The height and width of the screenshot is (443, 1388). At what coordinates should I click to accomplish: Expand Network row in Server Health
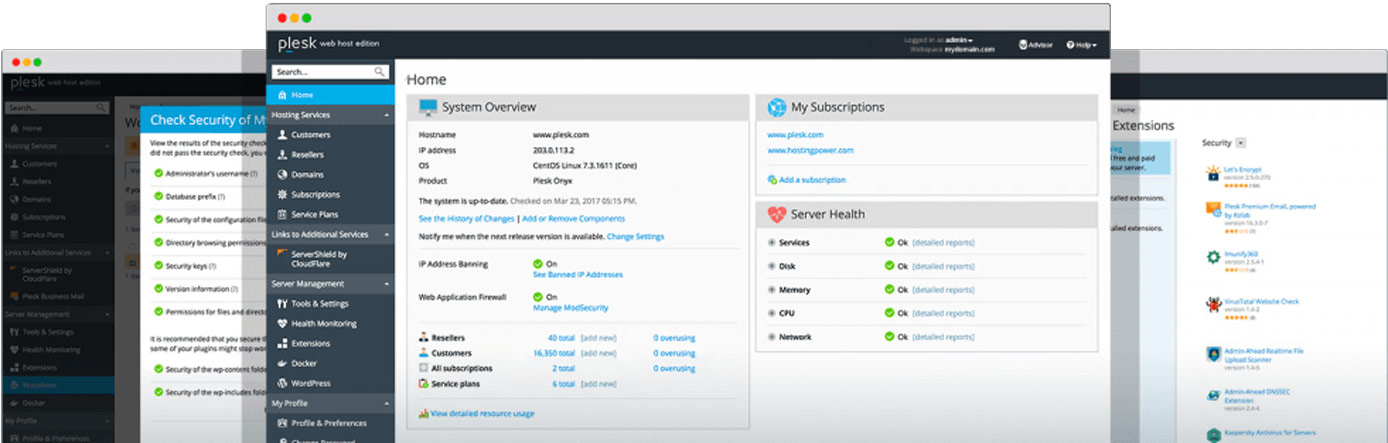tap(771, 338)
